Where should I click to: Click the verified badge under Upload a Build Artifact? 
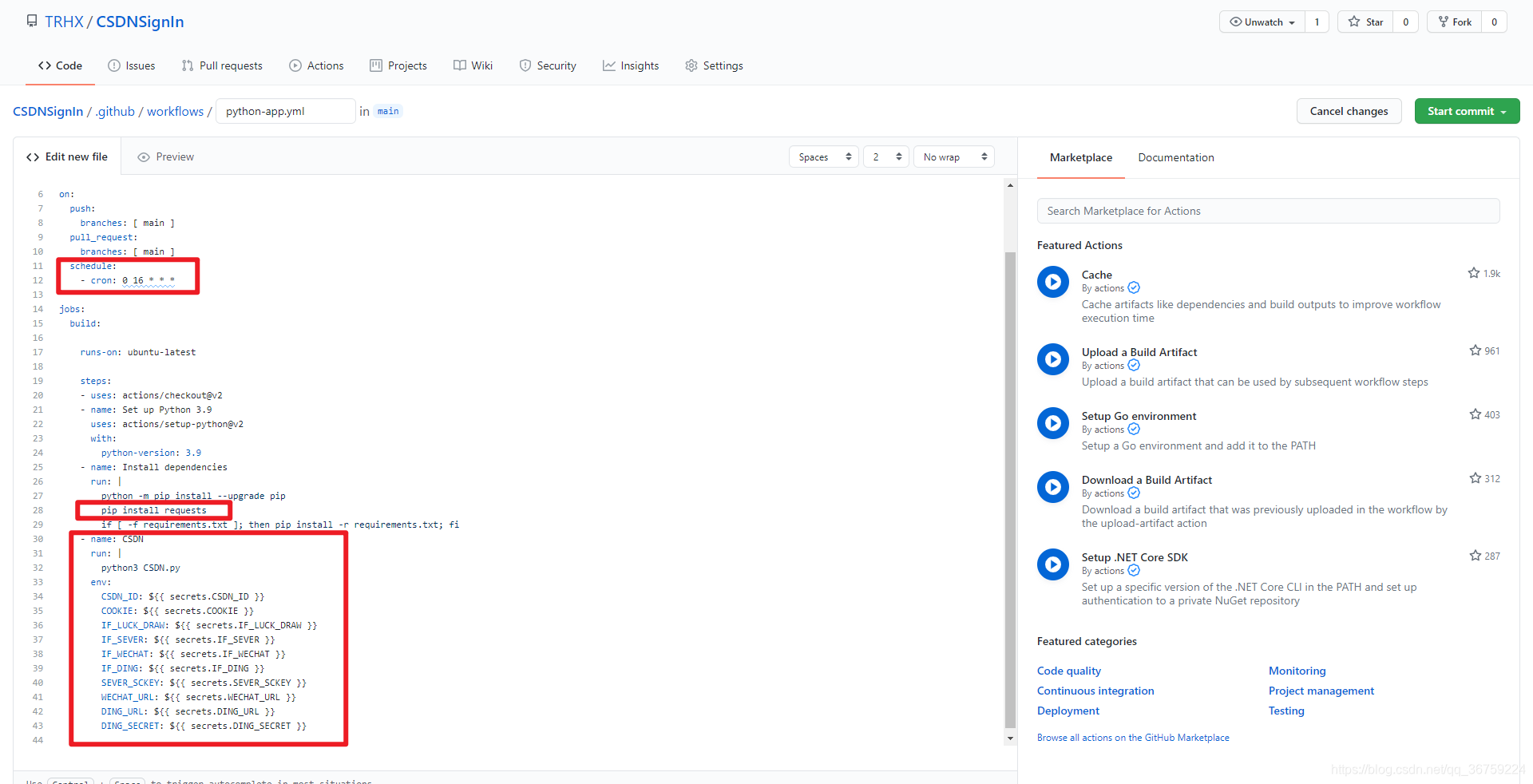coord(1134,366)
